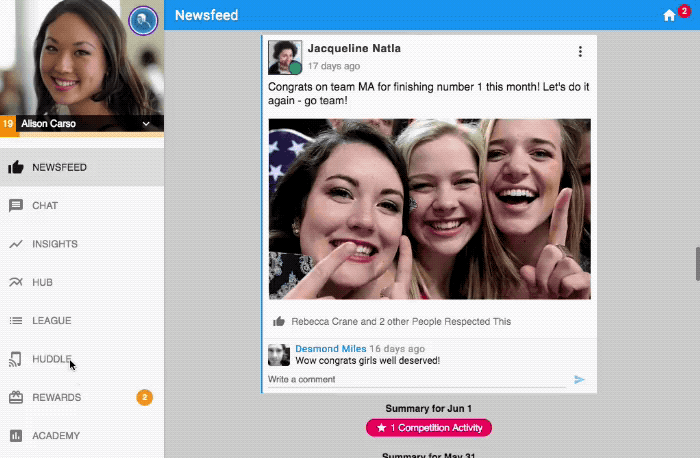Click the Insights line-chart icon
The width and height of the screenshot is (700, 458).
(16, 244)
